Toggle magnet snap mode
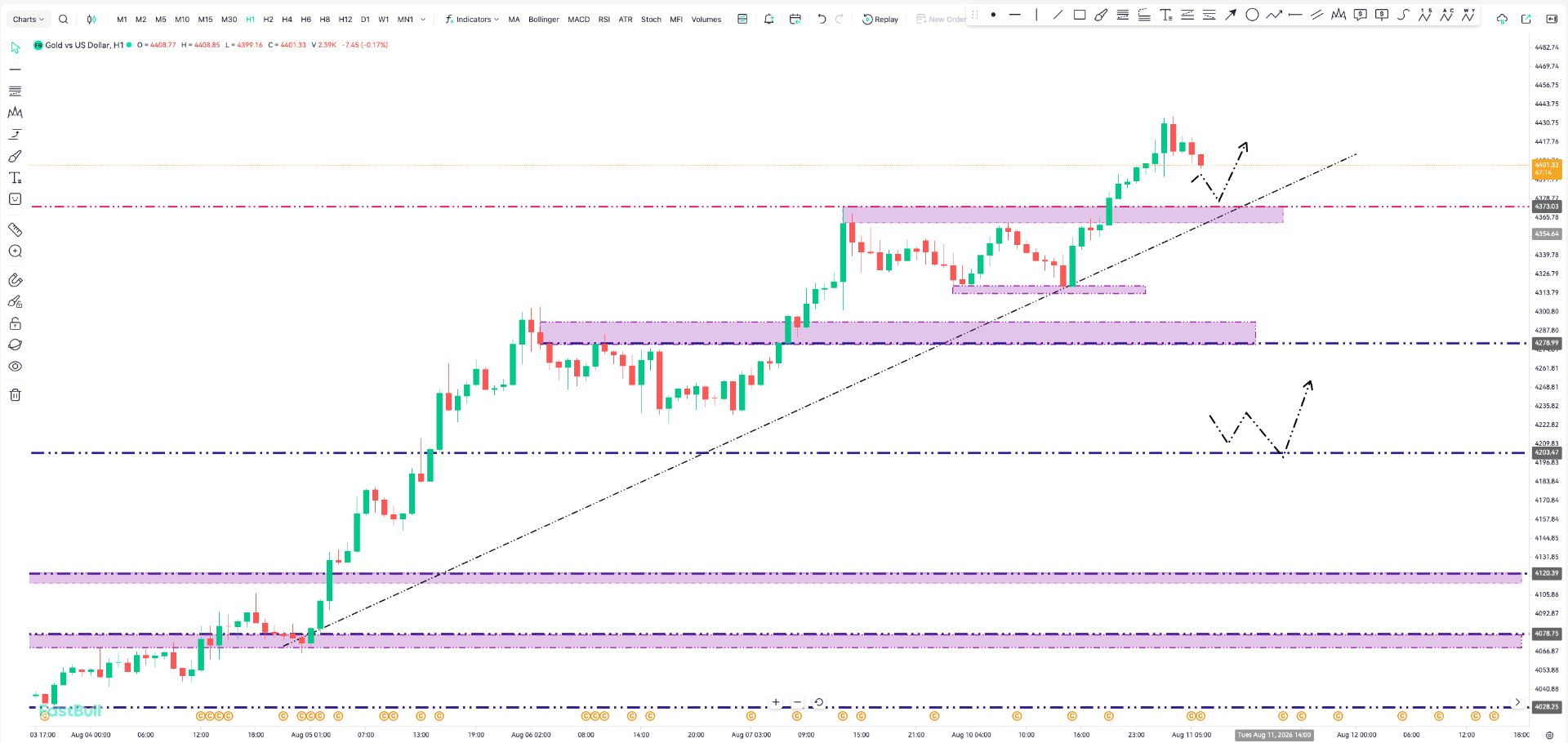 pyautogui.click(x=15, y=280)
